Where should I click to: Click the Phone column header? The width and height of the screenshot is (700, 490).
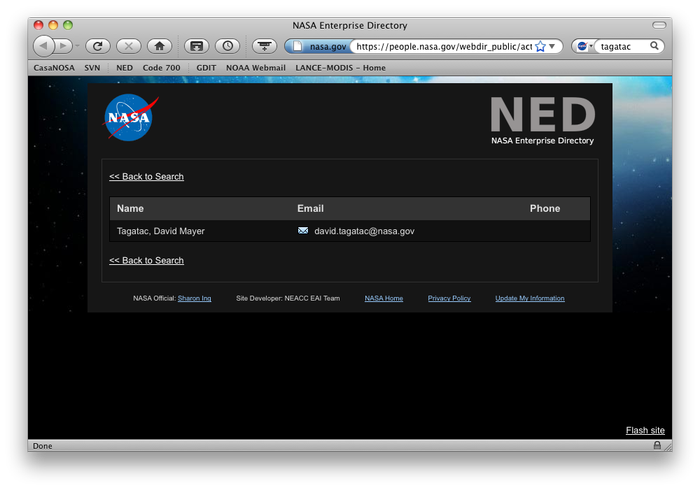tap(545, 209)
